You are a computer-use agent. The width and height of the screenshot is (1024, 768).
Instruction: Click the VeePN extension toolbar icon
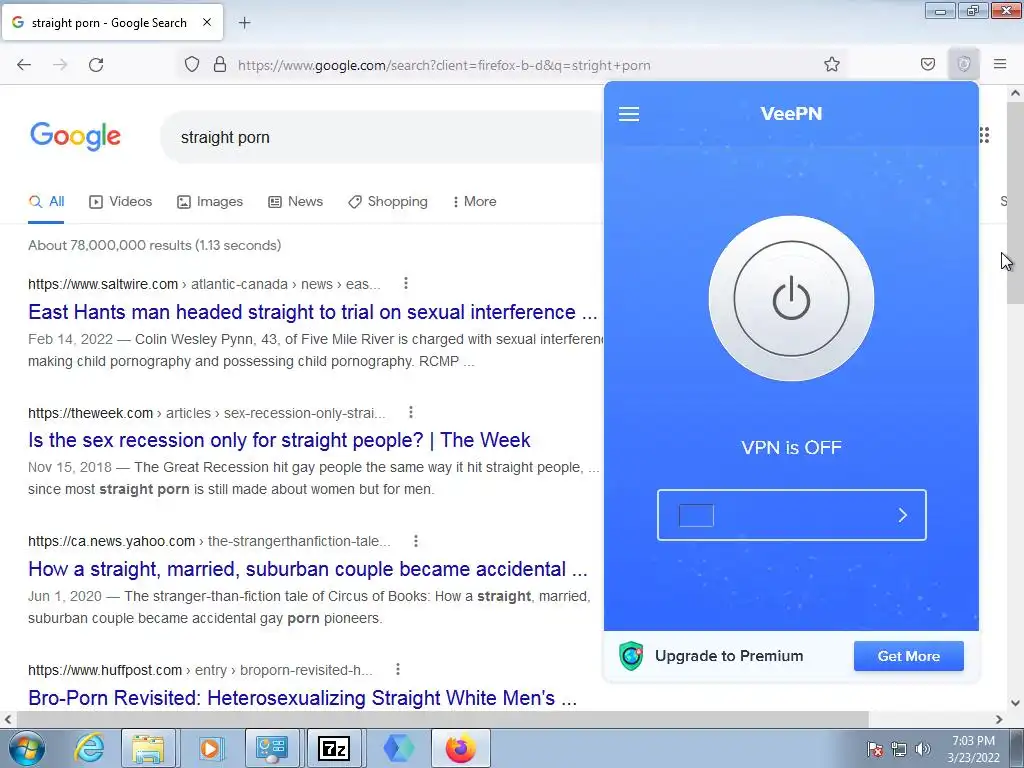[963, 64]
